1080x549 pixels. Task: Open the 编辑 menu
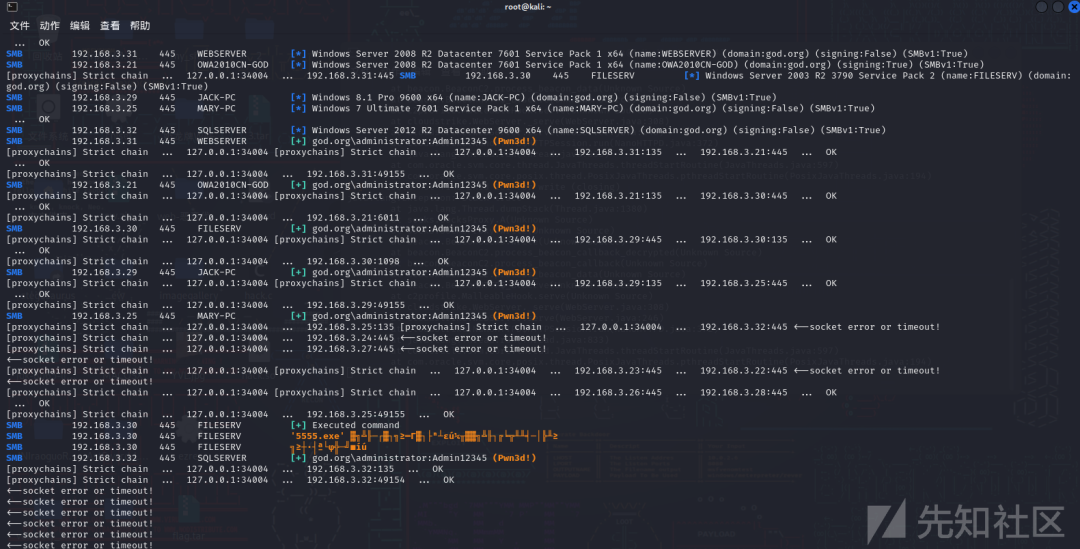tap(80, 25)
